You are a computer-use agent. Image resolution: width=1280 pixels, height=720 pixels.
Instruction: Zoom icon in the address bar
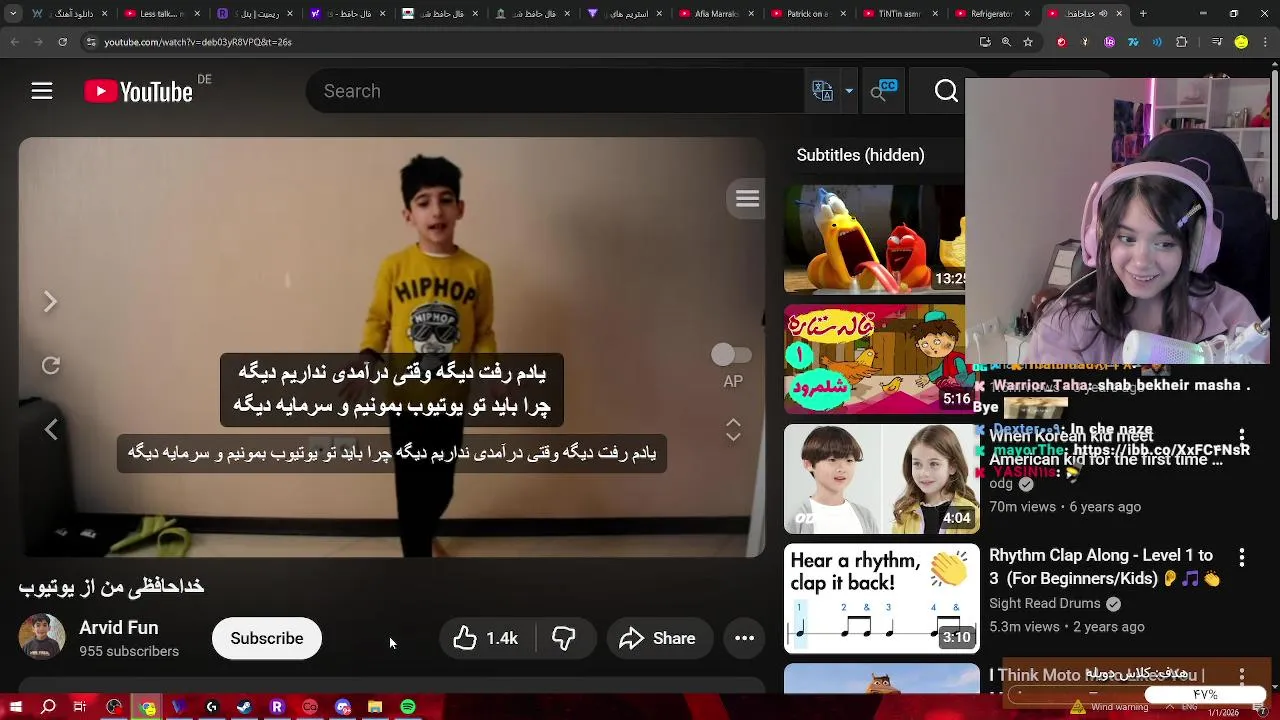pyautogui.click(x=1007, y=42)
